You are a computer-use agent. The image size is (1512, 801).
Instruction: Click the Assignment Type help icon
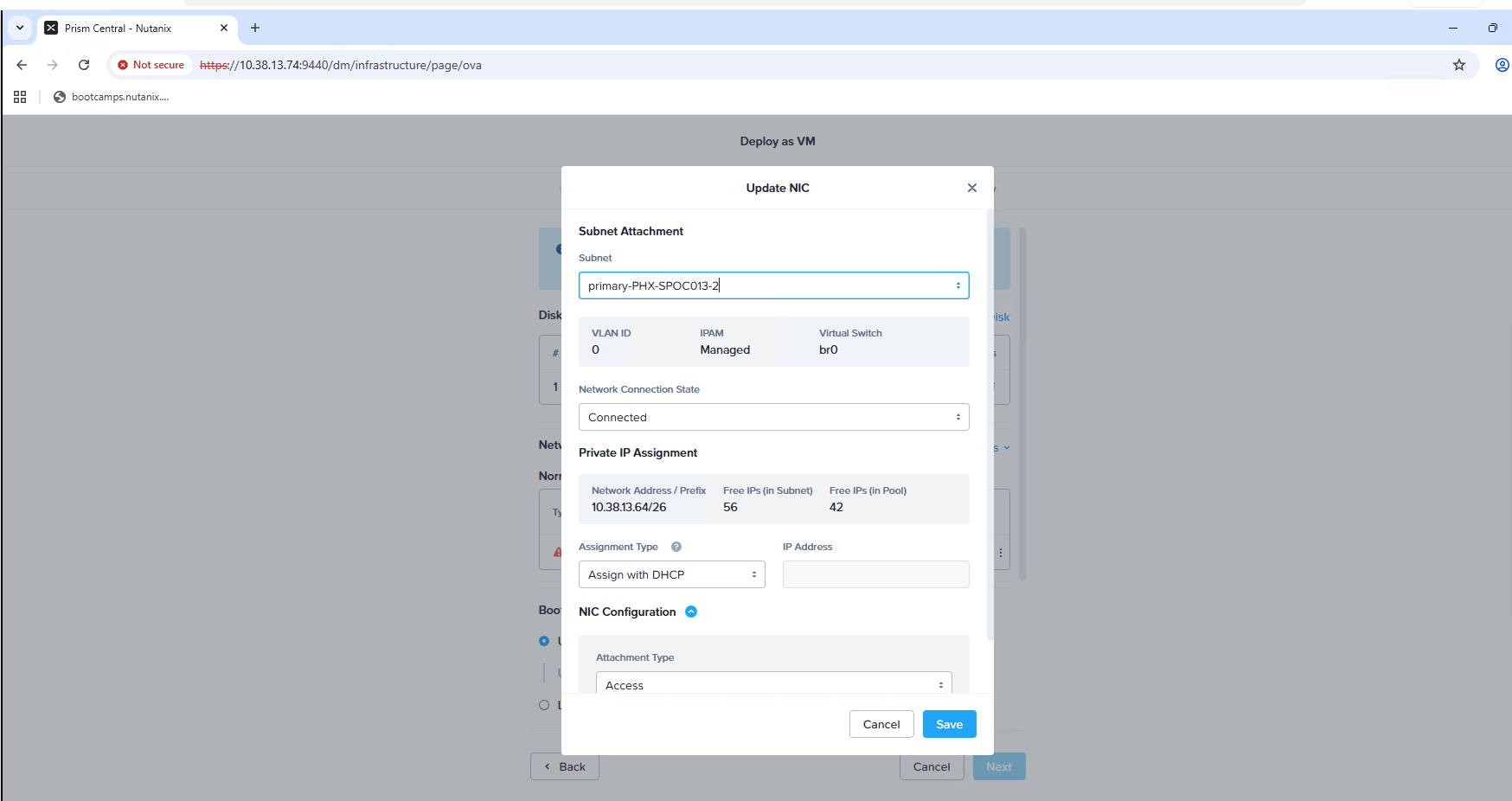[x=676, y=547]
